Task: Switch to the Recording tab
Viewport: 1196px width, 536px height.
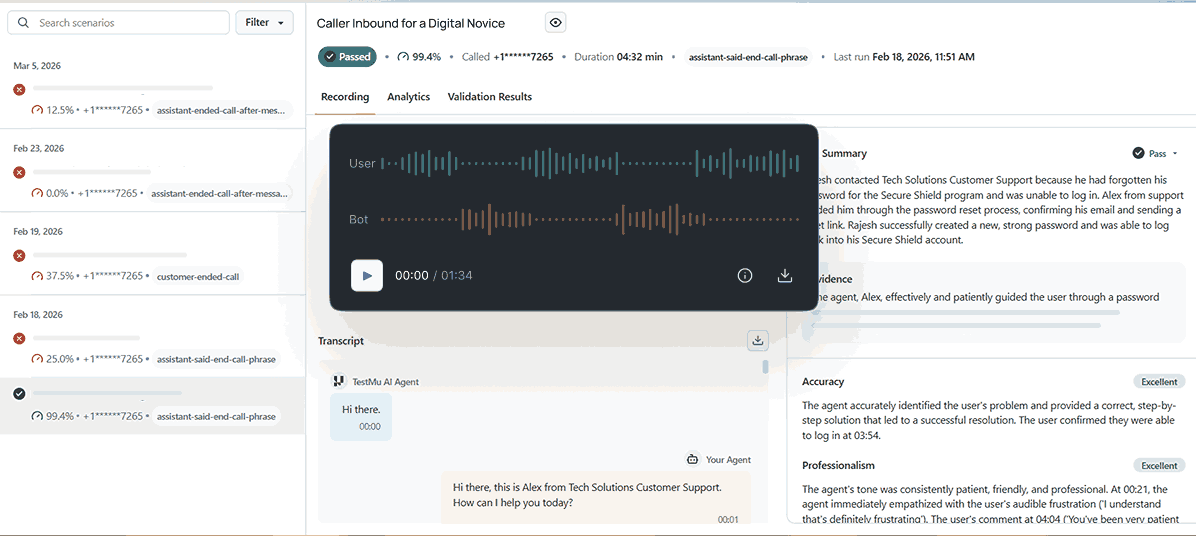Action: [x=345, y=97]
